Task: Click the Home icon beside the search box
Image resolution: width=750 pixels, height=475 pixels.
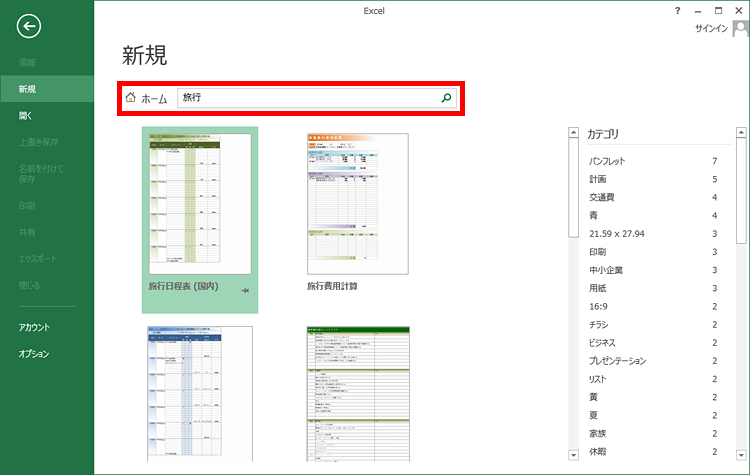Action: 130,98
